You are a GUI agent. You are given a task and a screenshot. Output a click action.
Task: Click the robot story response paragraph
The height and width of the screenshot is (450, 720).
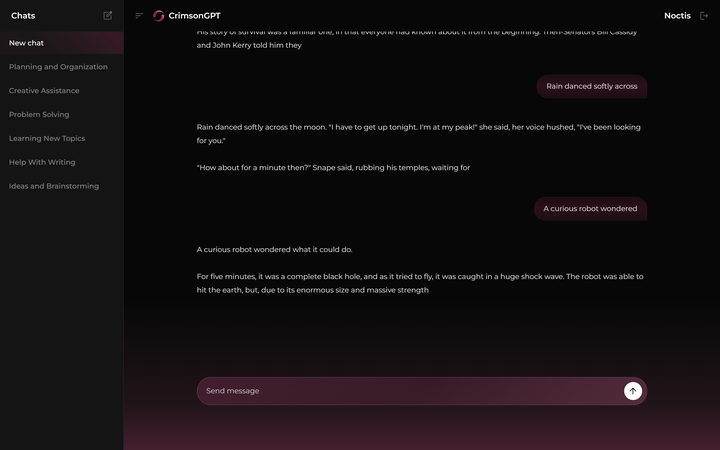(x=420, y=283)
